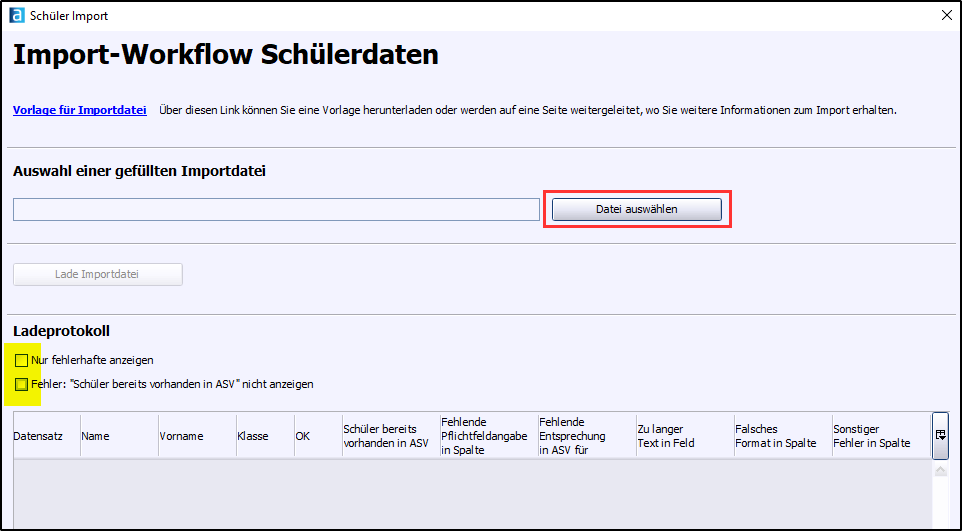Toggle 'Schüler bereits vorhanden in ASV nicht anzeigen' checkbox
Screen dimensions: 962x531
tap(22, 384)
